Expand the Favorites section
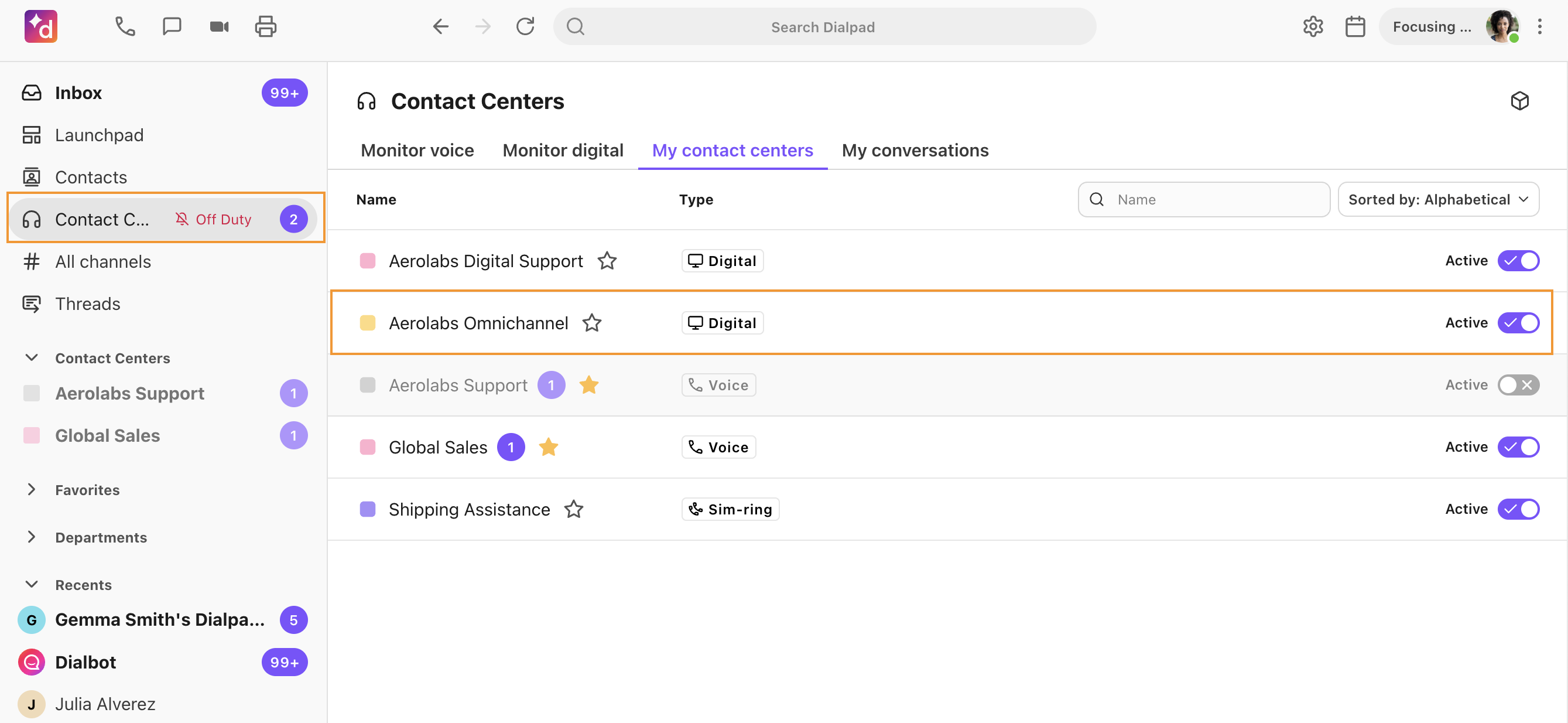 coord(31,490)
